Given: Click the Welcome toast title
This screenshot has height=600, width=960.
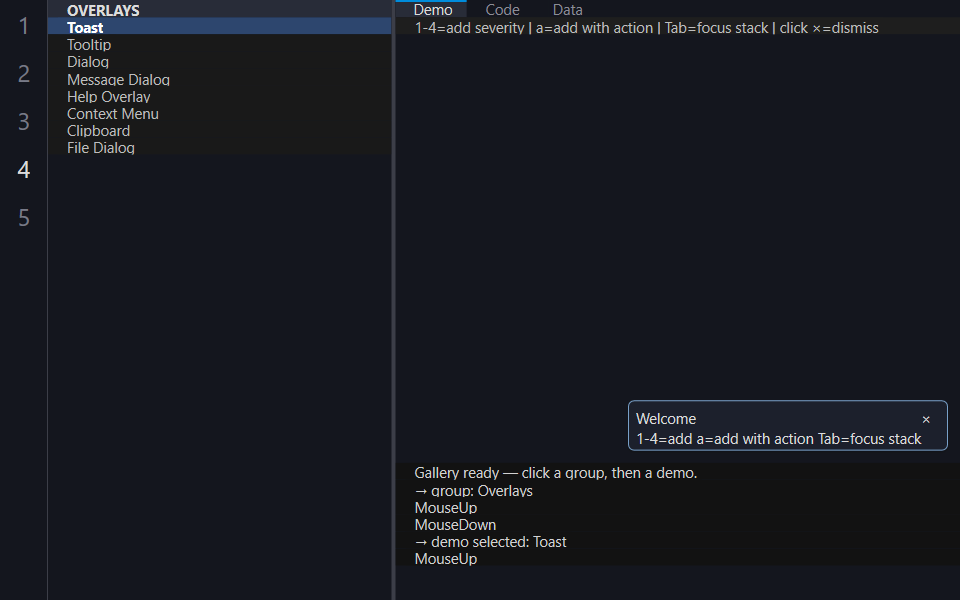Looking at the screenshot, I should 666,419.
